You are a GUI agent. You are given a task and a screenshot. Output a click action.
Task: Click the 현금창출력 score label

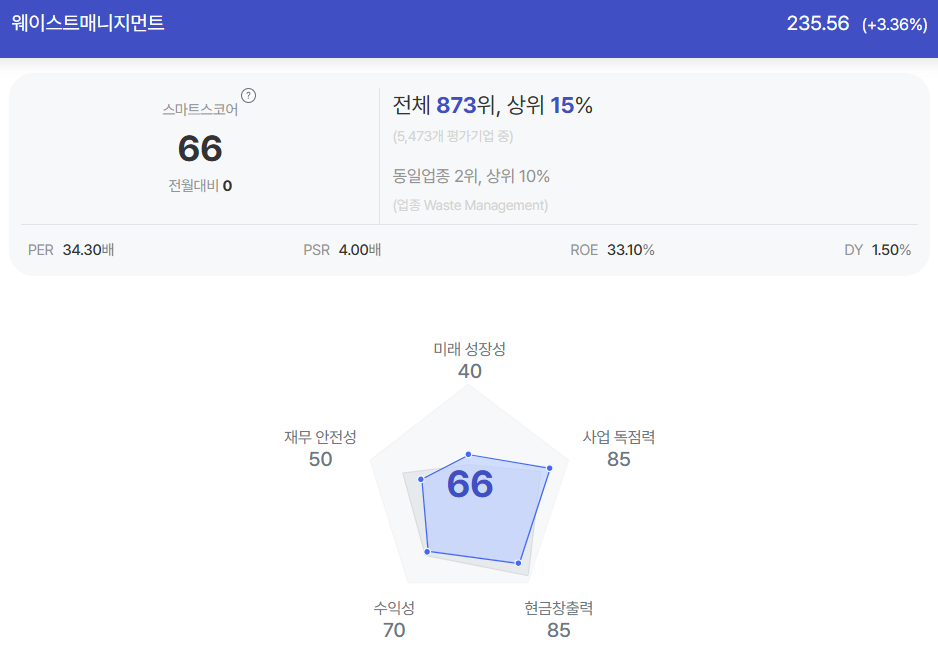[559, 619]
